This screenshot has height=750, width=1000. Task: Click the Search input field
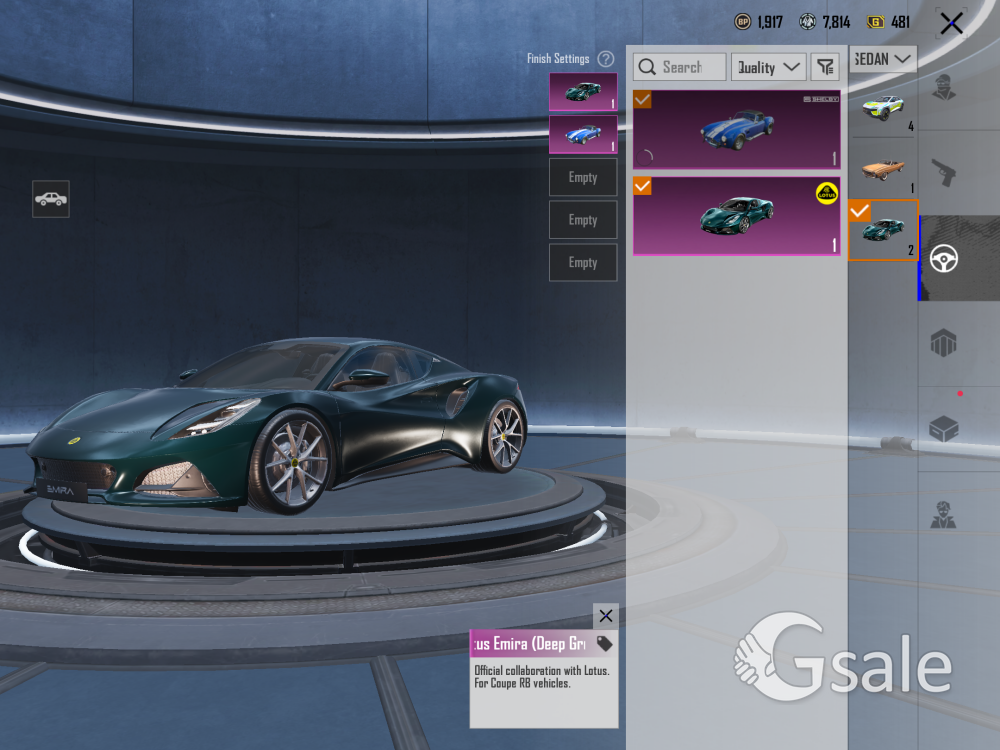click(x=681, y=67)
